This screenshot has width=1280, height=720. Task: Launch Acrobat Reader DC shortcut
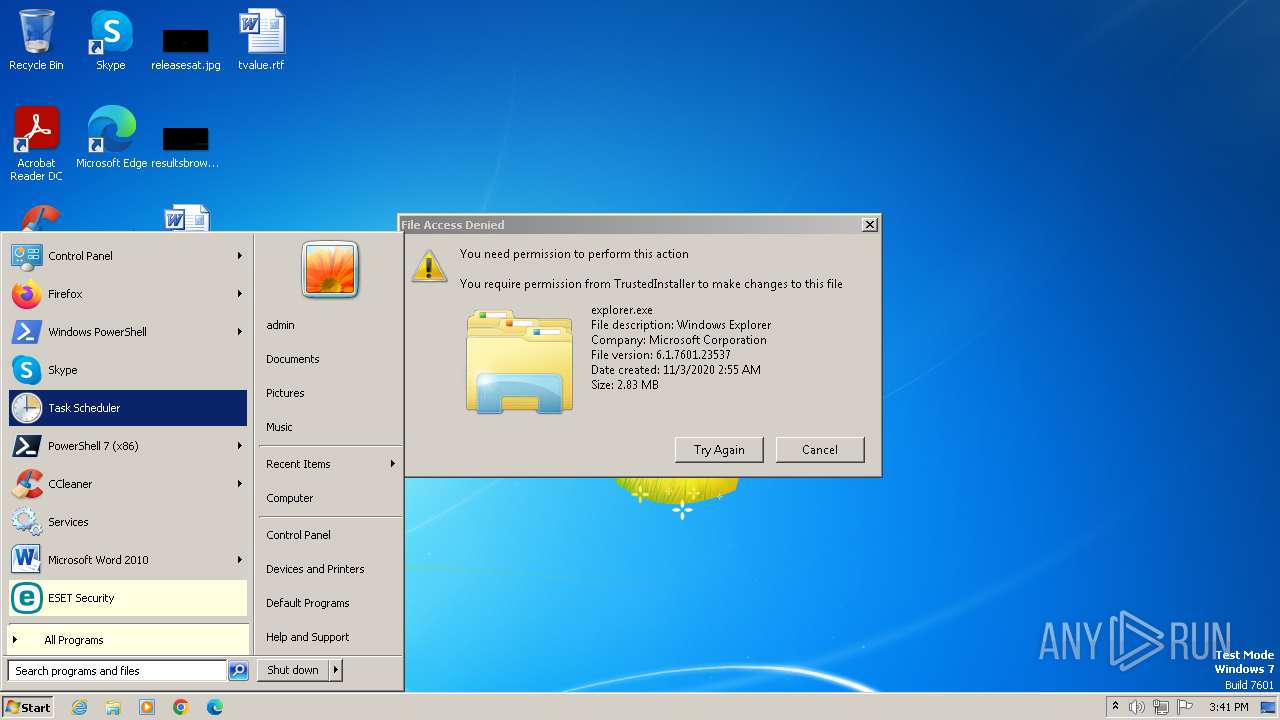pyautogui.click(x=36, y=144)
